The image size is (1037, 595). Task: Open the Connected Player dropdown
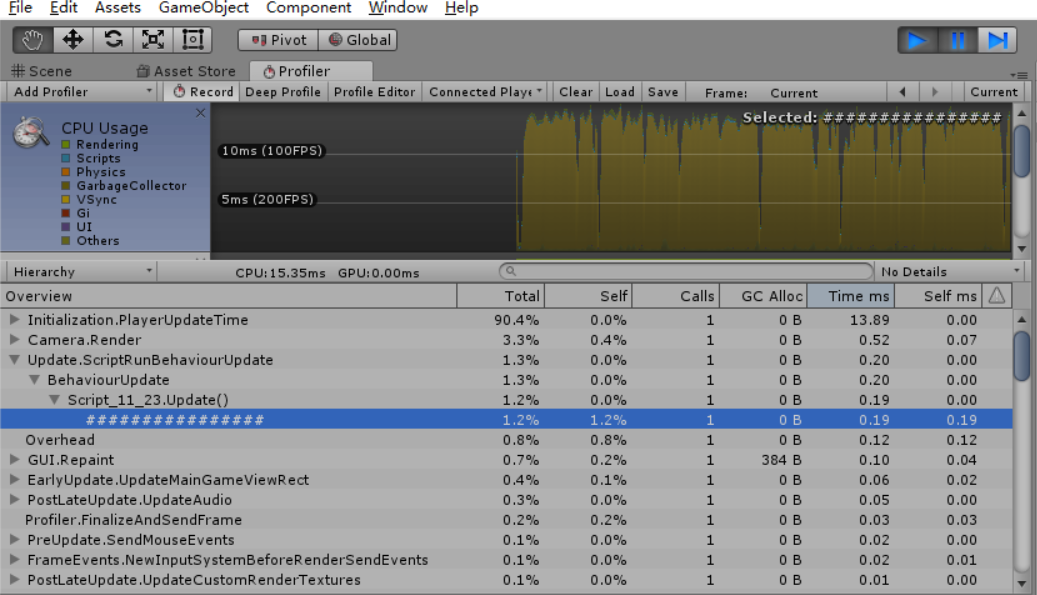(x=485, y=92)
